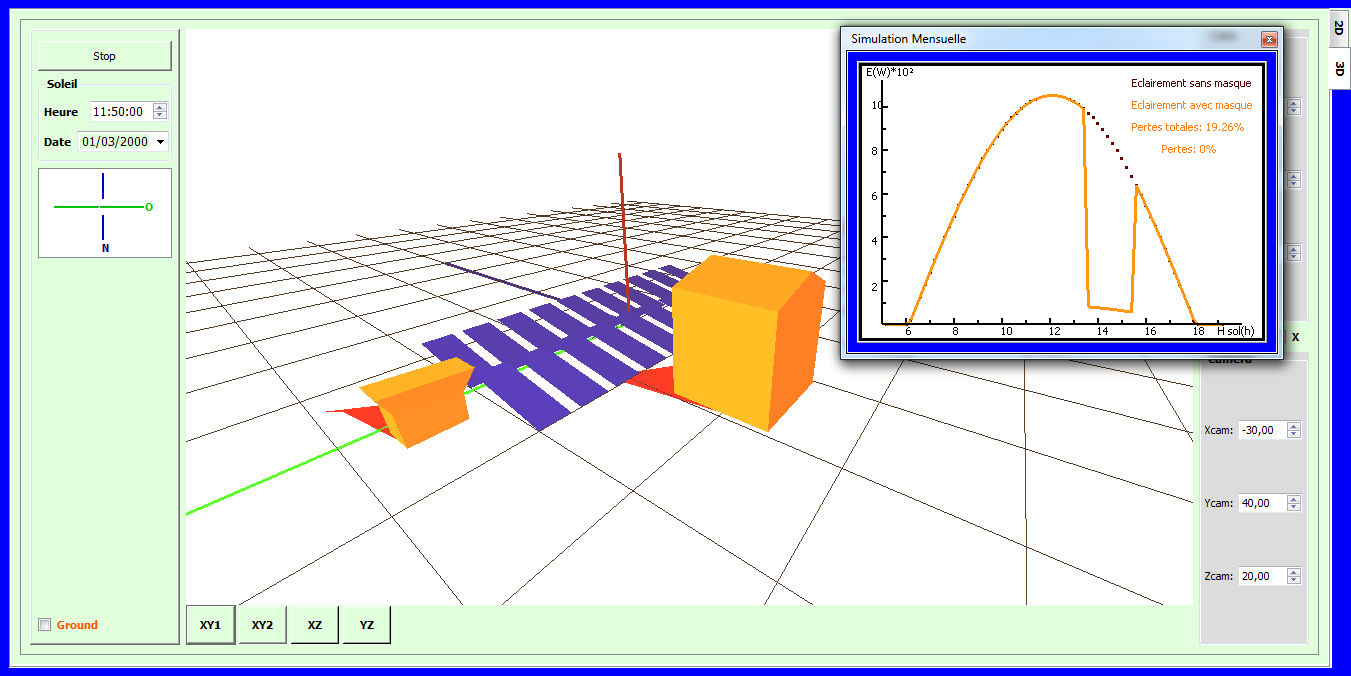Image resolution: width=1351 pixels, height=676 pixels.
Task: Open the 3D tab
Action: [x=1339, y=69]
